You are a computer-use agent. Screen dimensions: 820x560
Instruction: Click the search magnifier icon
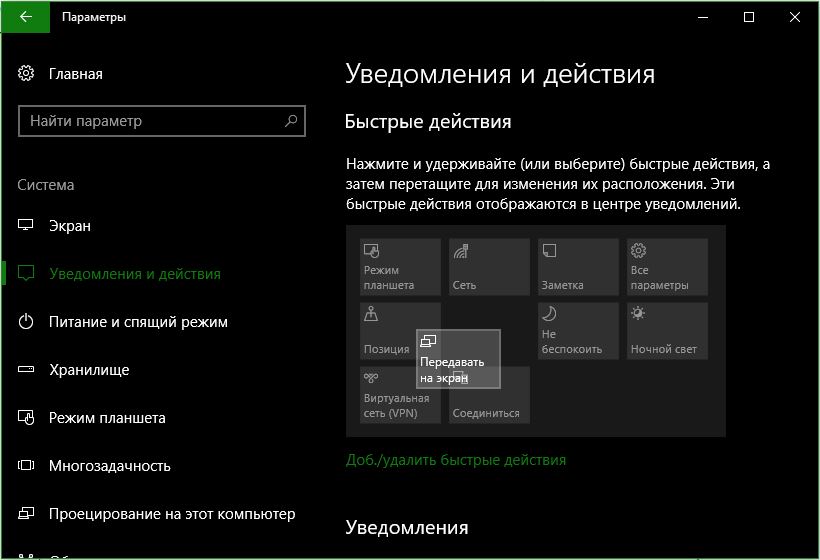pos(291,121)
